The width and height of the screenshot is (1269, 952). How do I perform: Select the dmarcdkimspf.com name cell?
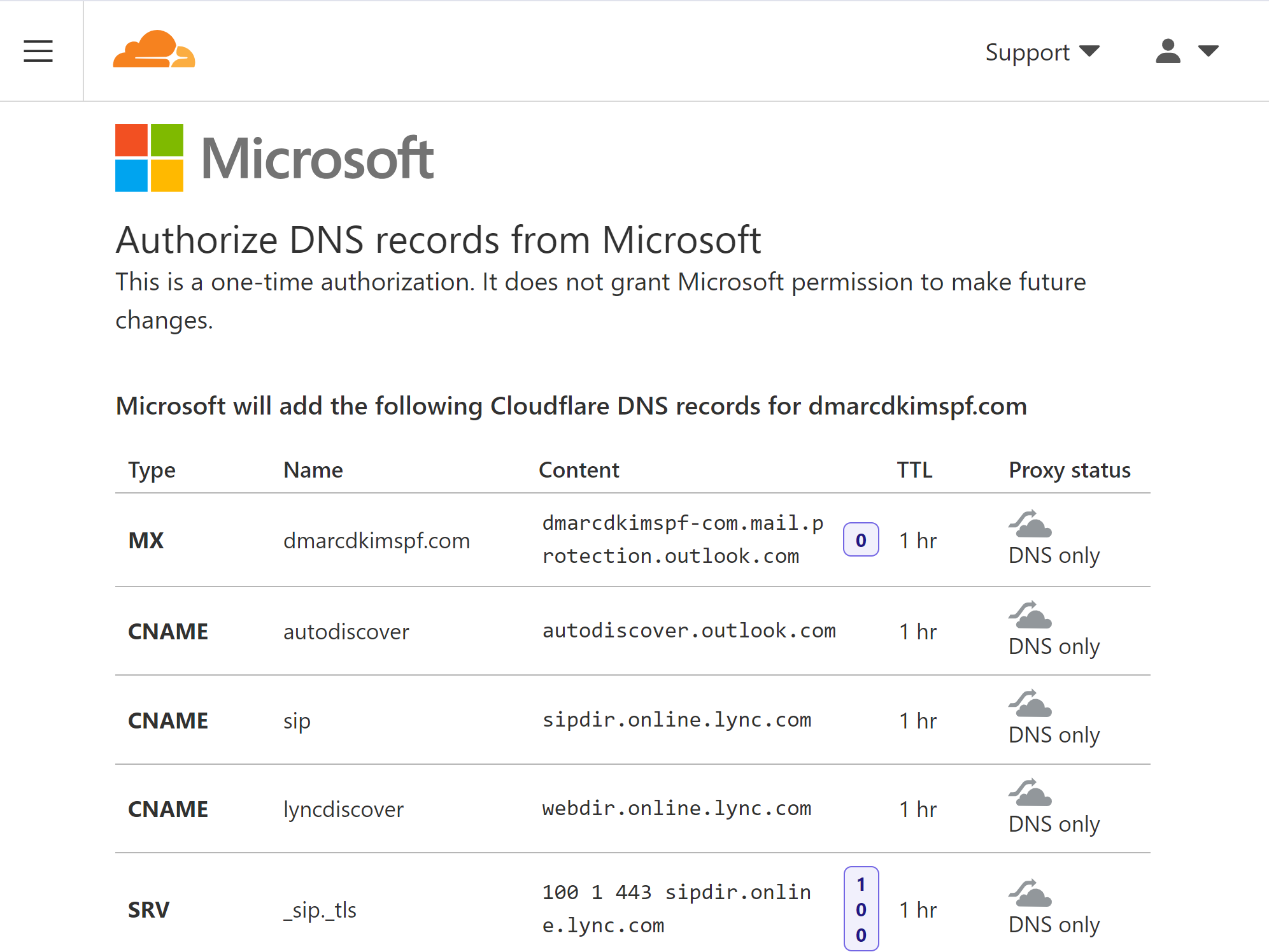coord(377,541)
